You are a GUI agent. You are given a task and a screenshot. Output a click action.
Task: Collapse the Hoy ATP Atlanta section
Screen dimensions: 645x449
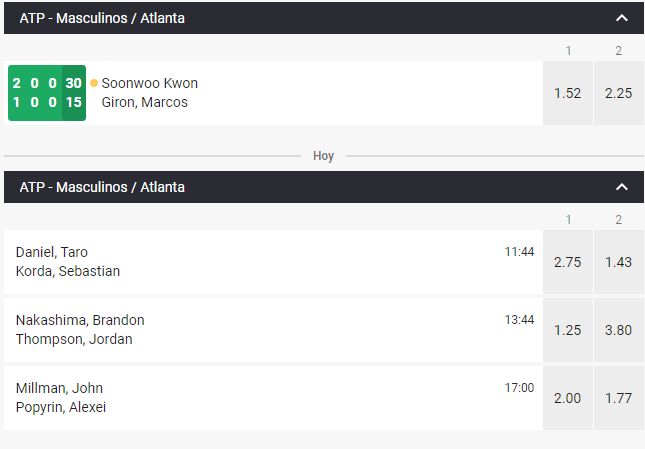tap(621, 187)
